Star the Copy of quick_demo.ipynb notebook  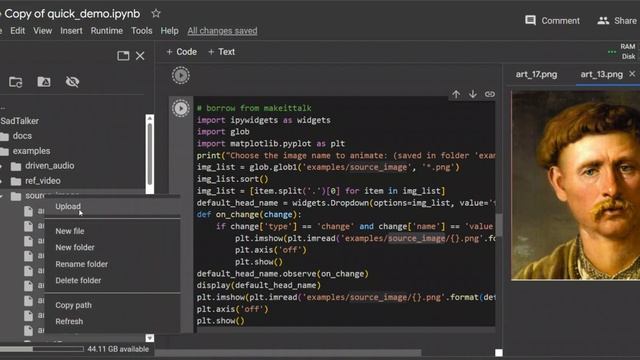click(156, 13)
